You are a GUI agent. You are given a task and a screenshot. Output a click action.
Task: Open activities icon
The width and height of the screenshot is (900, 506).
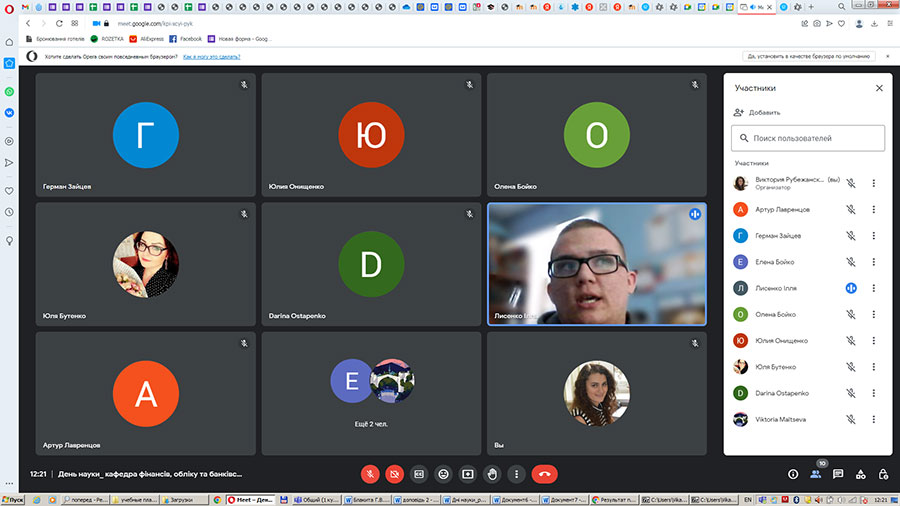coord(860,474)
